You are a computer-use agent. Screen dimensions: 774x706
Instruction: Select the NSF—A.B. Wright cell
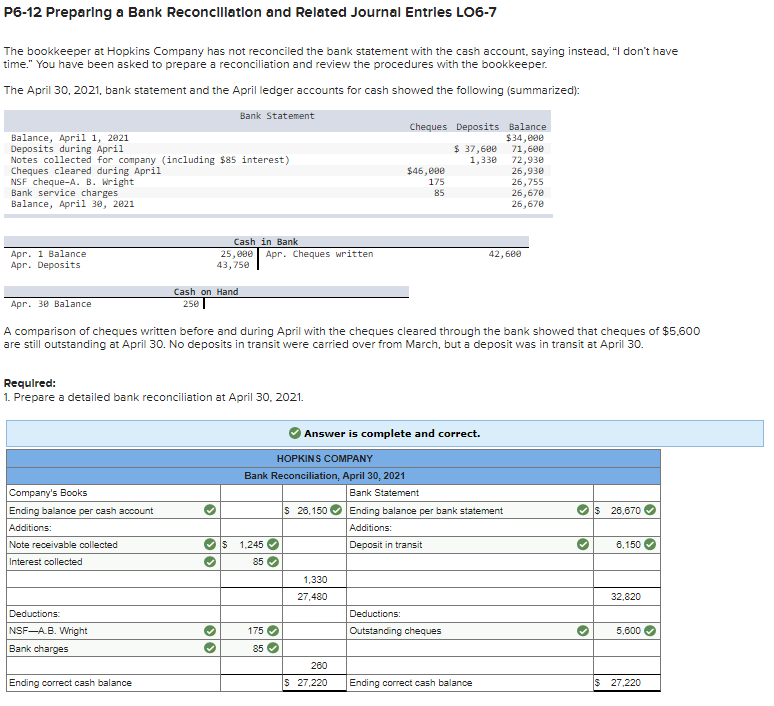[114, 631]
